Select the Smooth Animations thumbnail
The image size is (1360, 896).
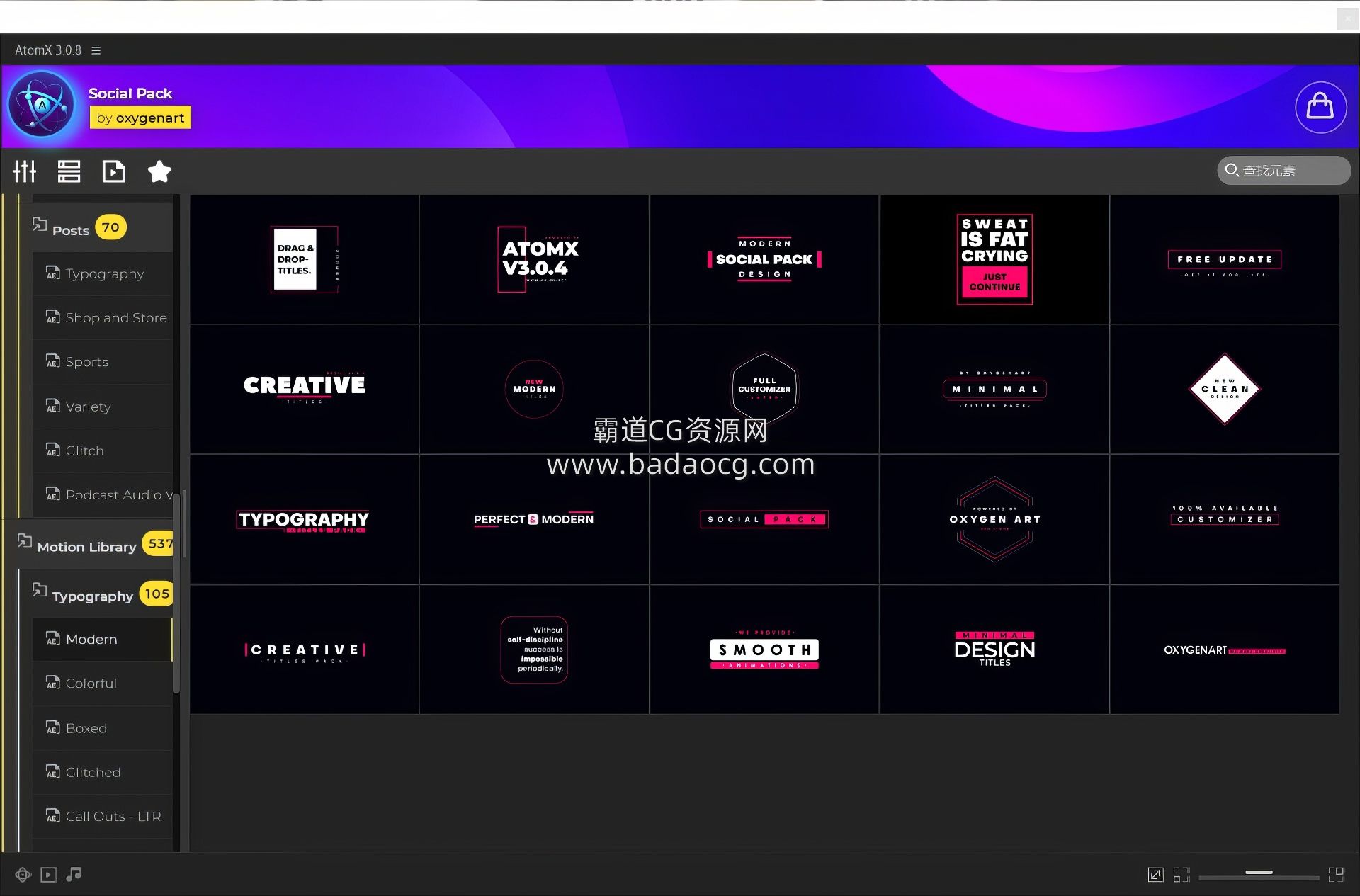tap(764, 650)
